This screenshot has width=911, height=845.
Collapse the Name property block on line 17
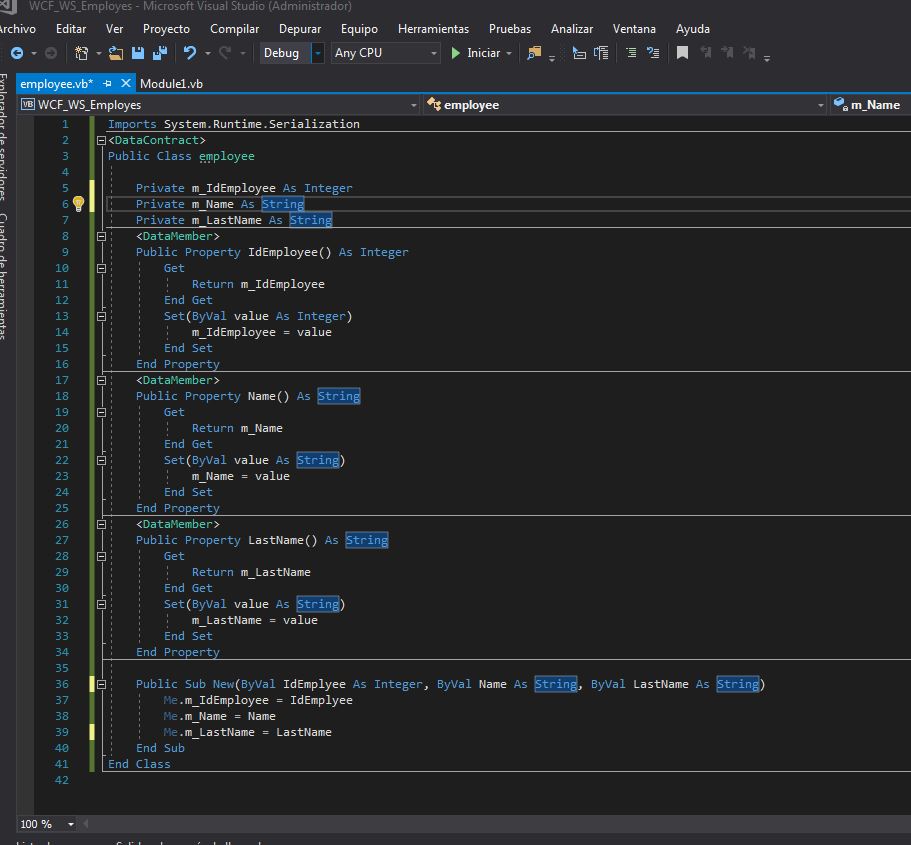tap(101, 380)
